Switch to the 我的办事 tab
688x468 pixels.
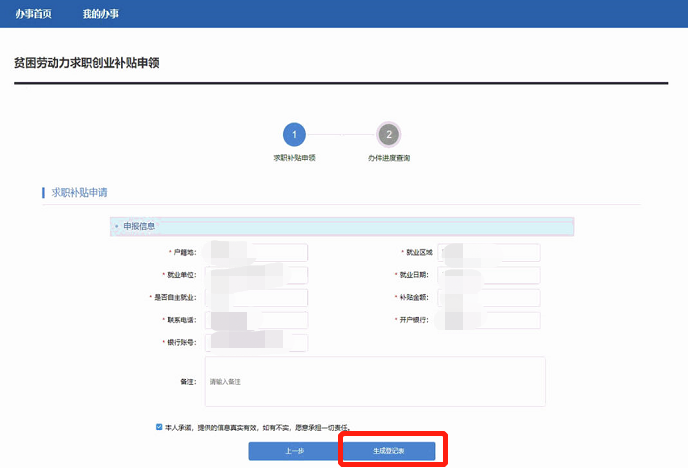101,14
